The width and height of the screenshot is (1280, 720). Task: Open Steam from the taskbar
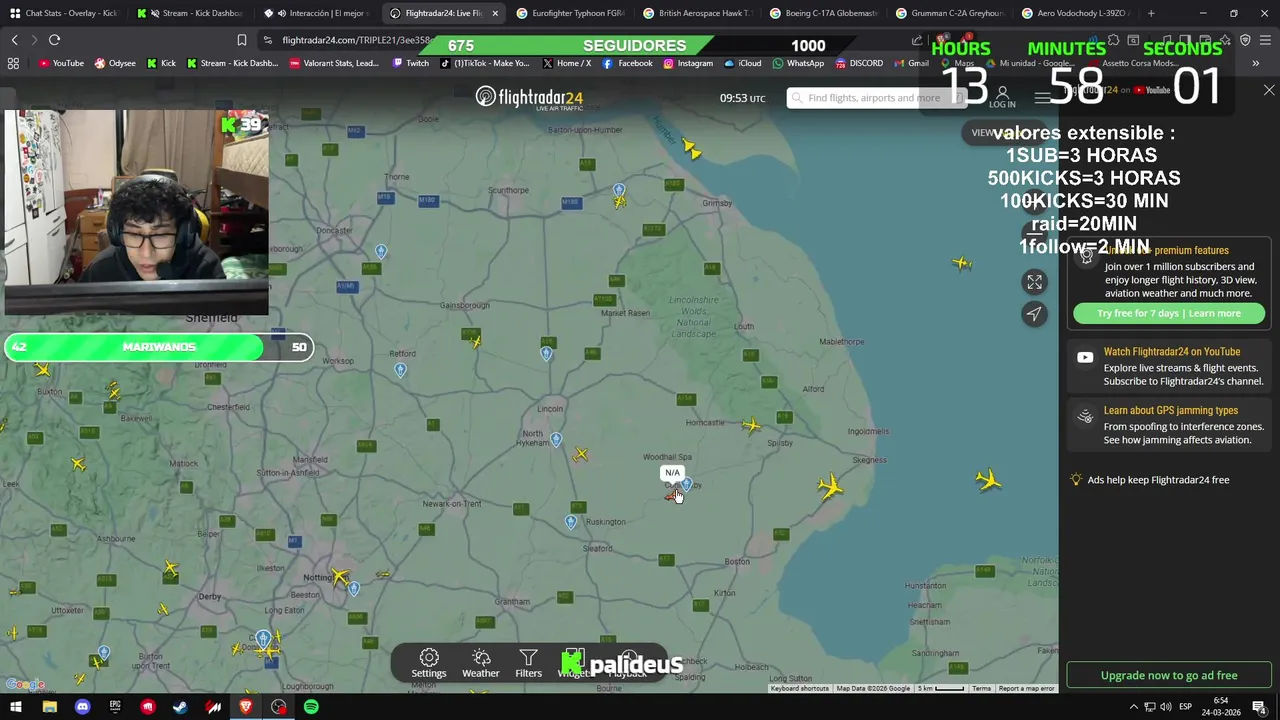[180, 707]
